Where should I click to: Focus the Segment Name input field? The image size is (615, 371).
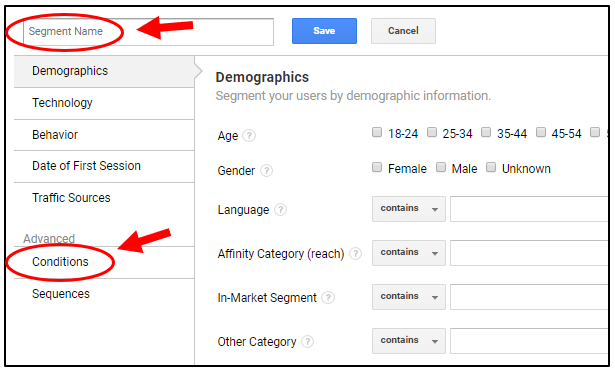click(x=149, y=32)
